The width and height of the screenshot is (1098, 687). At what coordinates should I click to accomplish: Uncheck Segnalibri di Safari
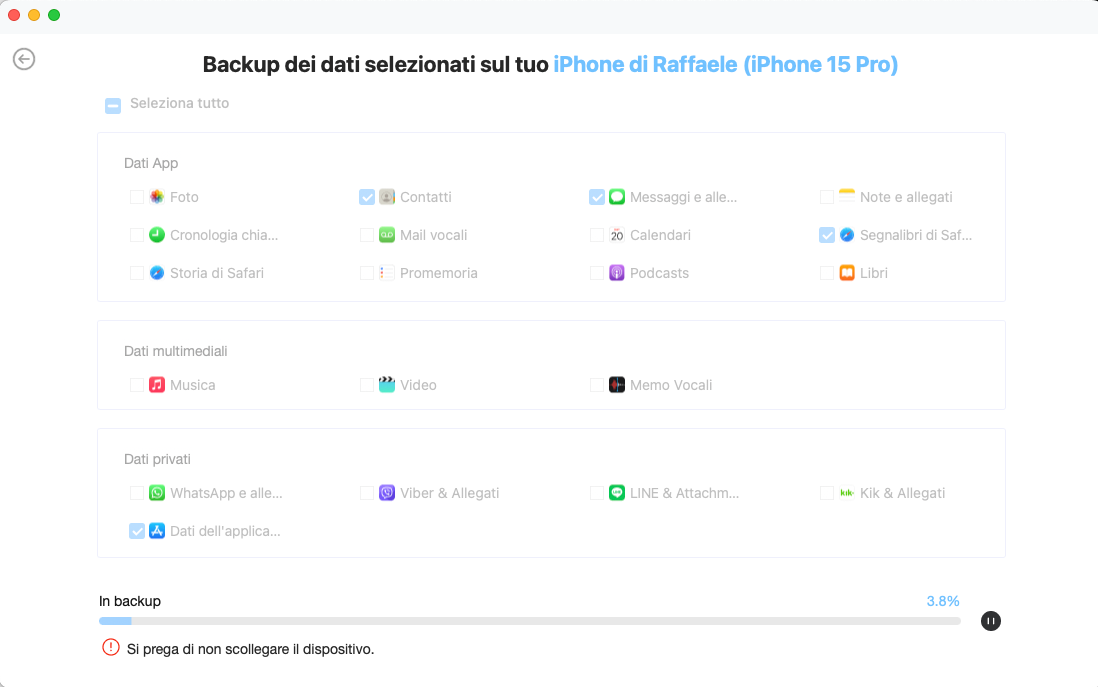click(826, 235)
